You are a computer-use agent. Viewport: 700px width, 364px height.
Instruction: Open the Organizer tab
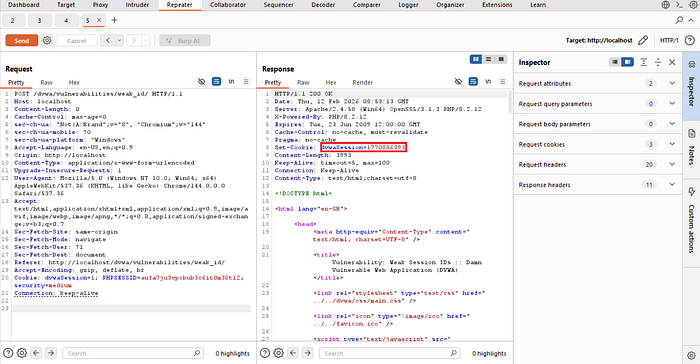(x=450, y=5)
